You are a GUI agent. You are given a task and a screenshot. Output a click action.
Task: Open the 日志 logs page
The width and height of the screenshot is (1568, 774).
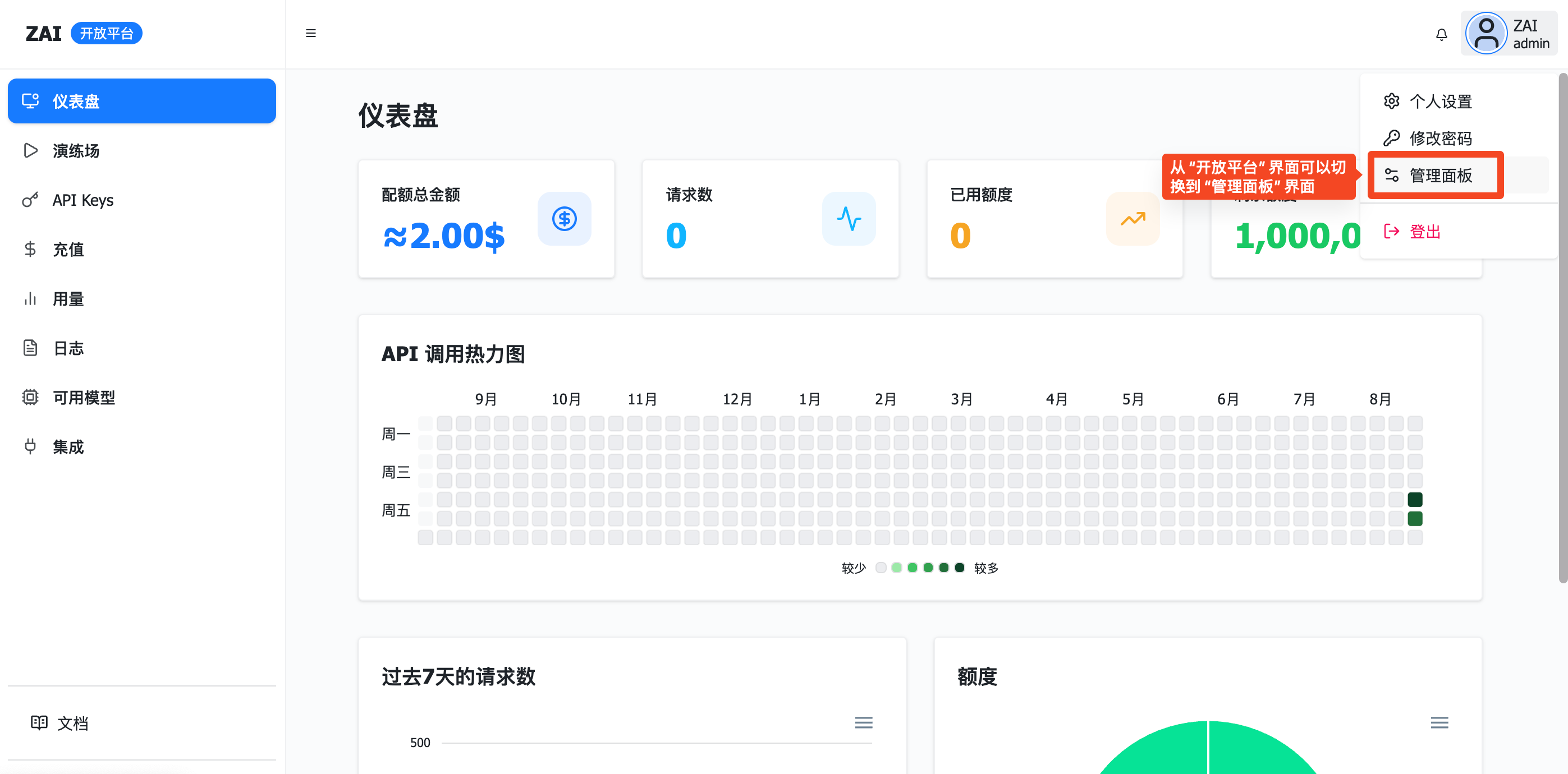(67, 348)
